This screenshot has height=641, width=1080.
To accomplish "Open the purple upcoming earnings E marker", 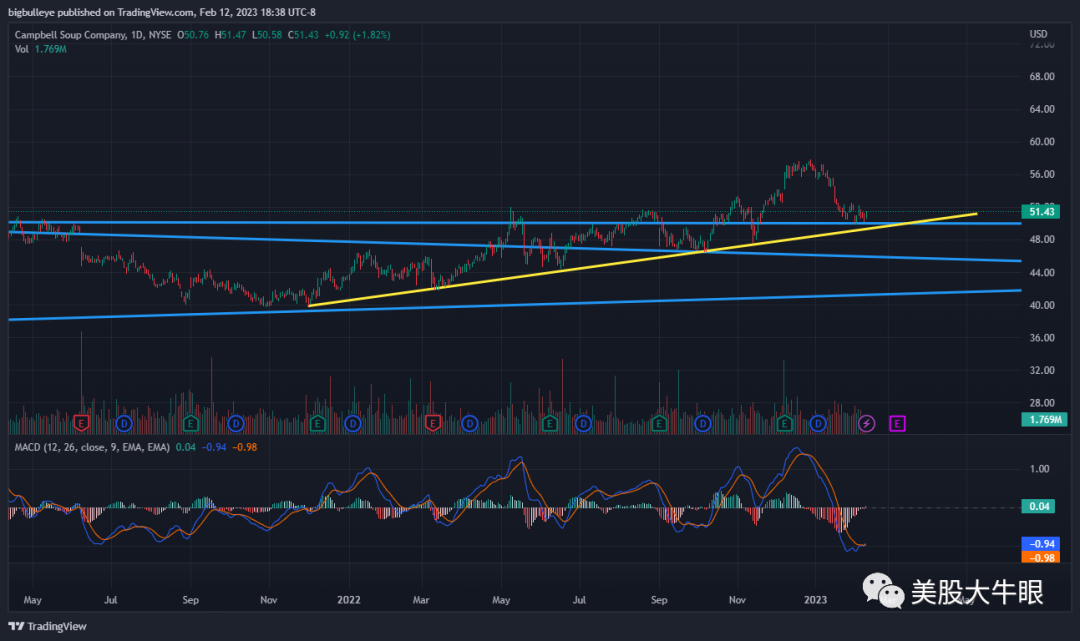I will [897, 423].
